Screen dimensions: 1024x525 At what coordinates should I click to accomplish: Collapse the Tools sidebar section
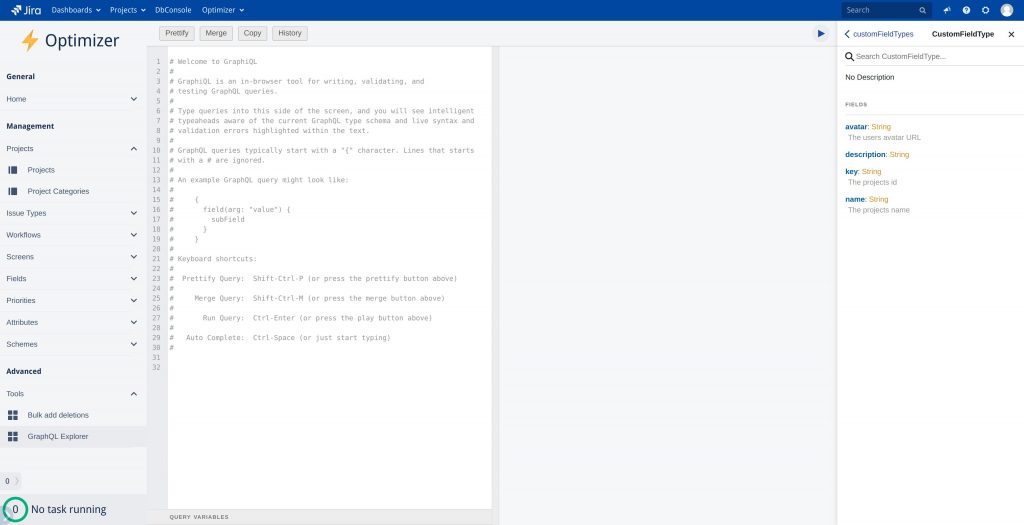[134, 394]
